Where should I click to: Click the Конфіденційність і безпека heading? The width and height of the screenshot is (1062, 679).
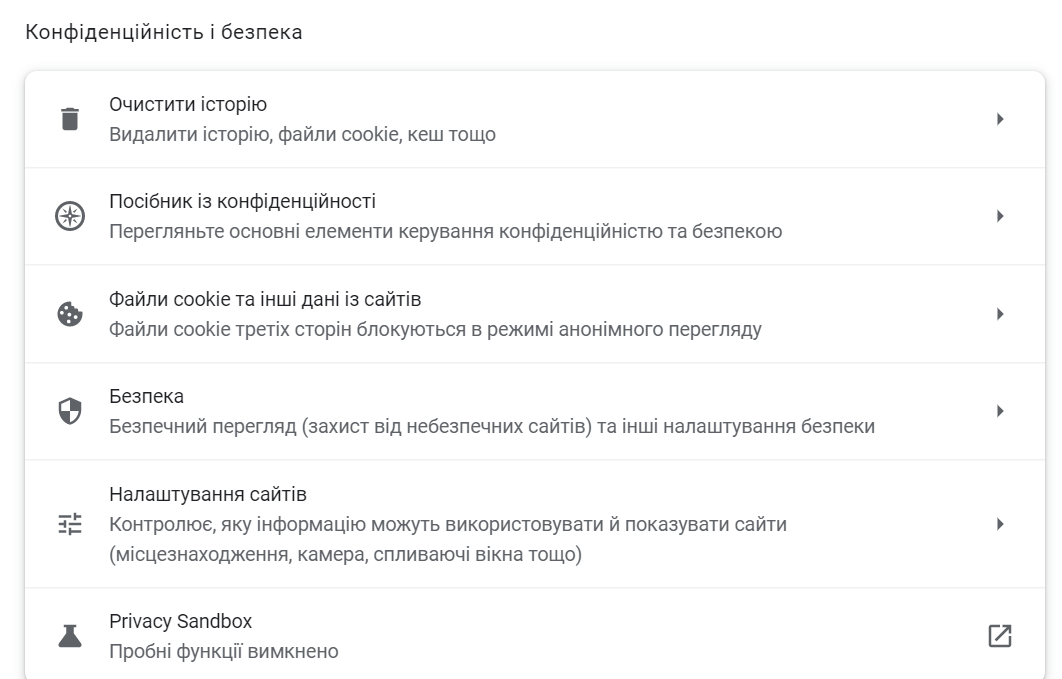[163, 32]
